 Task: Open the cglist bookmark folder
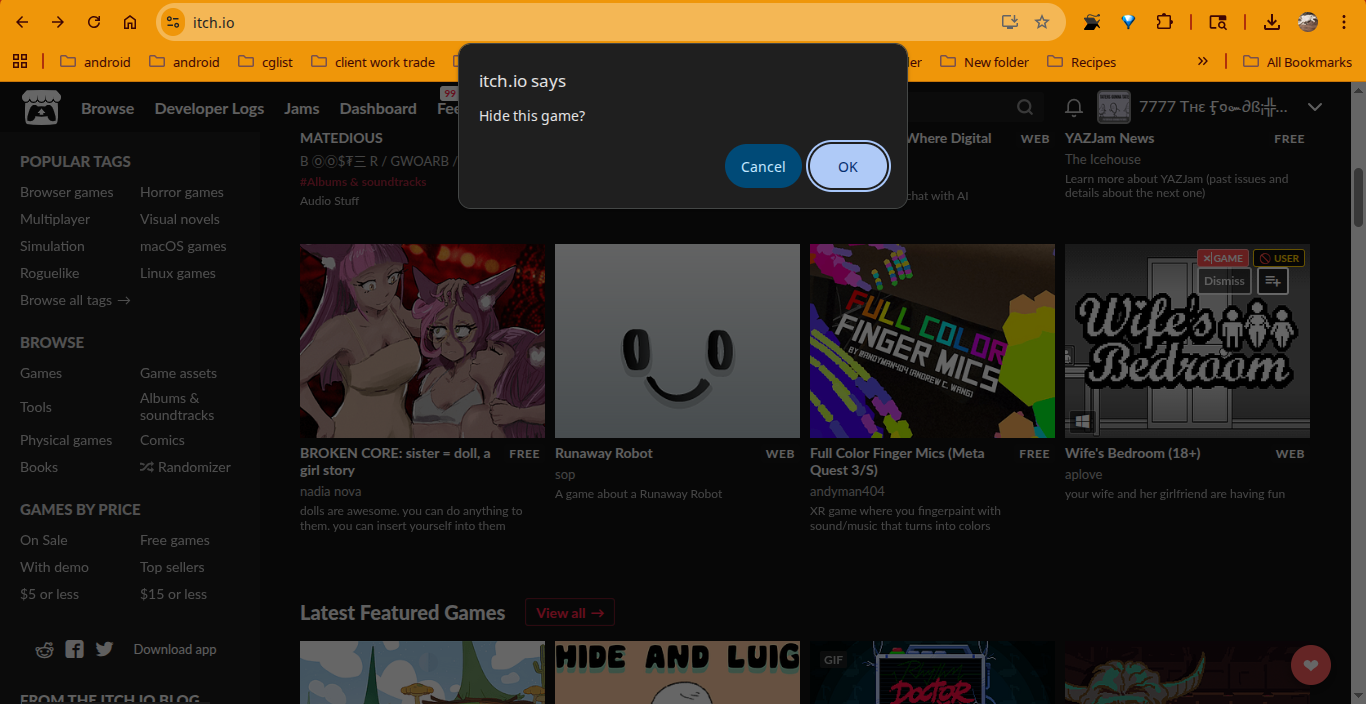(x=266, y=62)
